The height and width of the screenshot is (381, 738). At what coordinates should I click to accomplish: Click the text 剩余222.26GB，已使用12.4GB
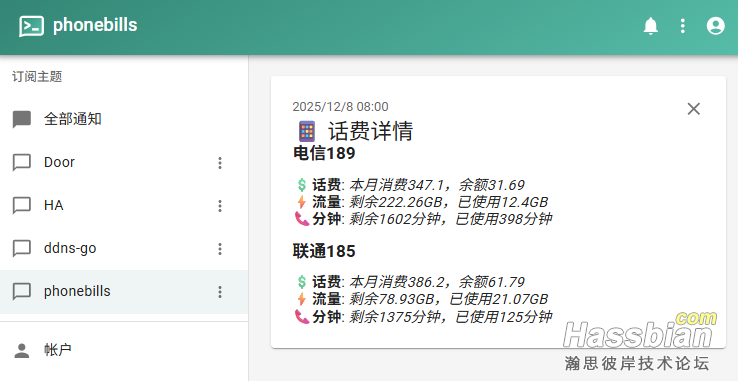point(448,202)
